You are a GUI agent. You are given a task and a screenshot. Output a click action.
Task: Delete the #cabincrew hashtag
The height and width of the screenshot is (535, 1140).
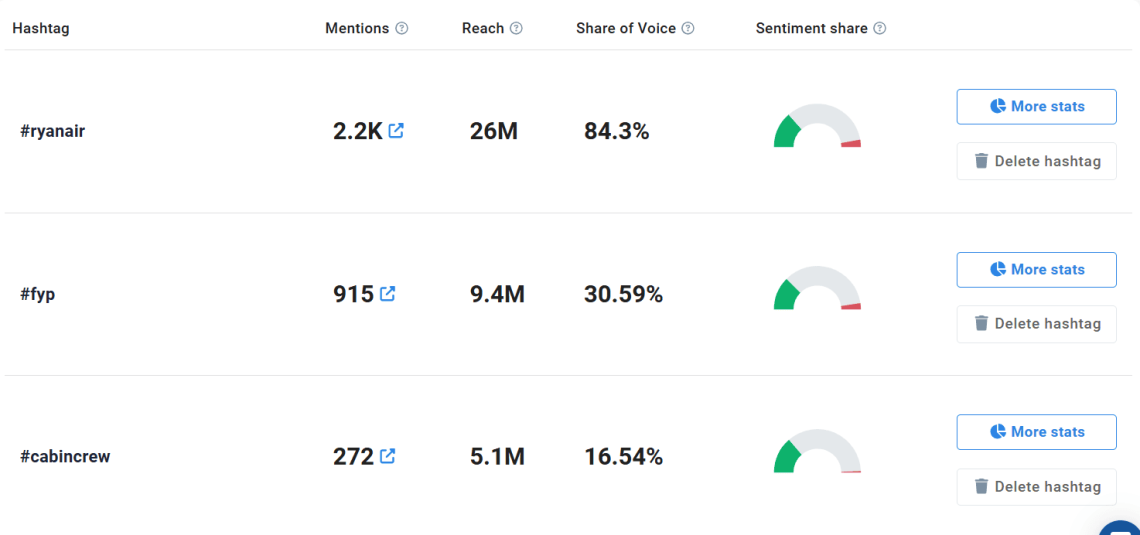(1036, 486)
